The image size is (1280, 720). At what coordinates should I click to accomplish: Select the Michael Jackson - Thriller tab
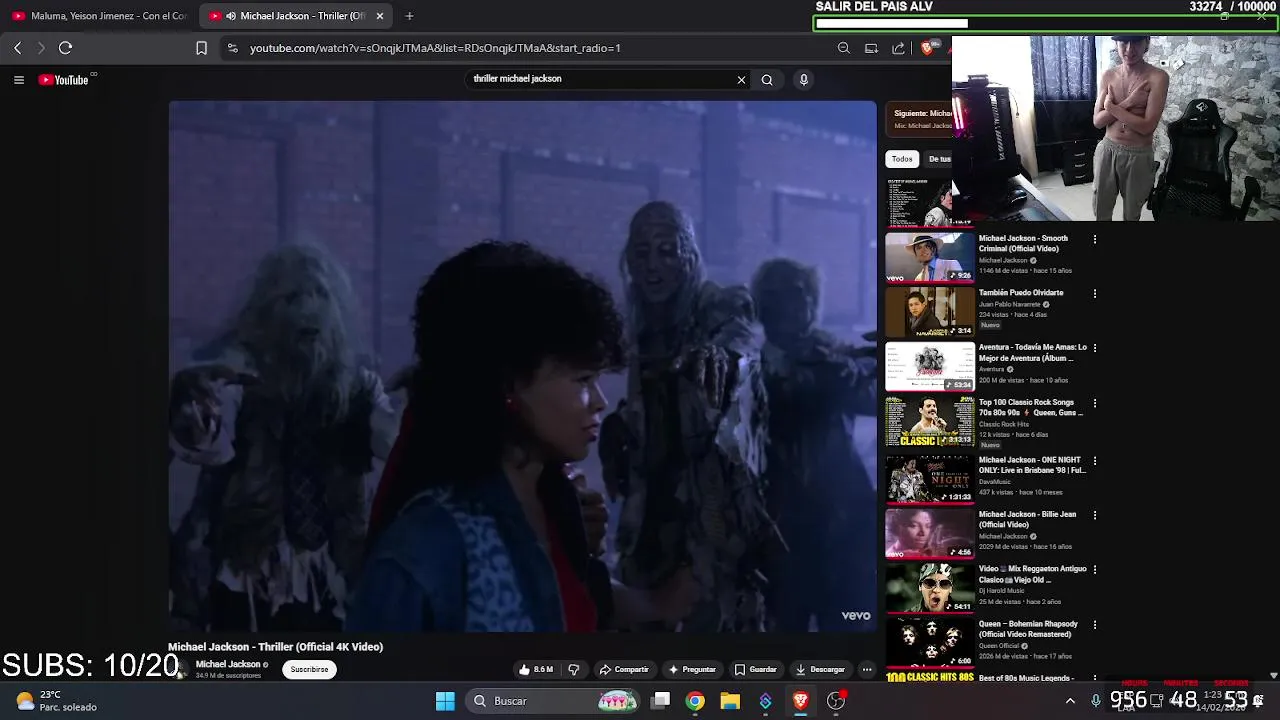296,16
